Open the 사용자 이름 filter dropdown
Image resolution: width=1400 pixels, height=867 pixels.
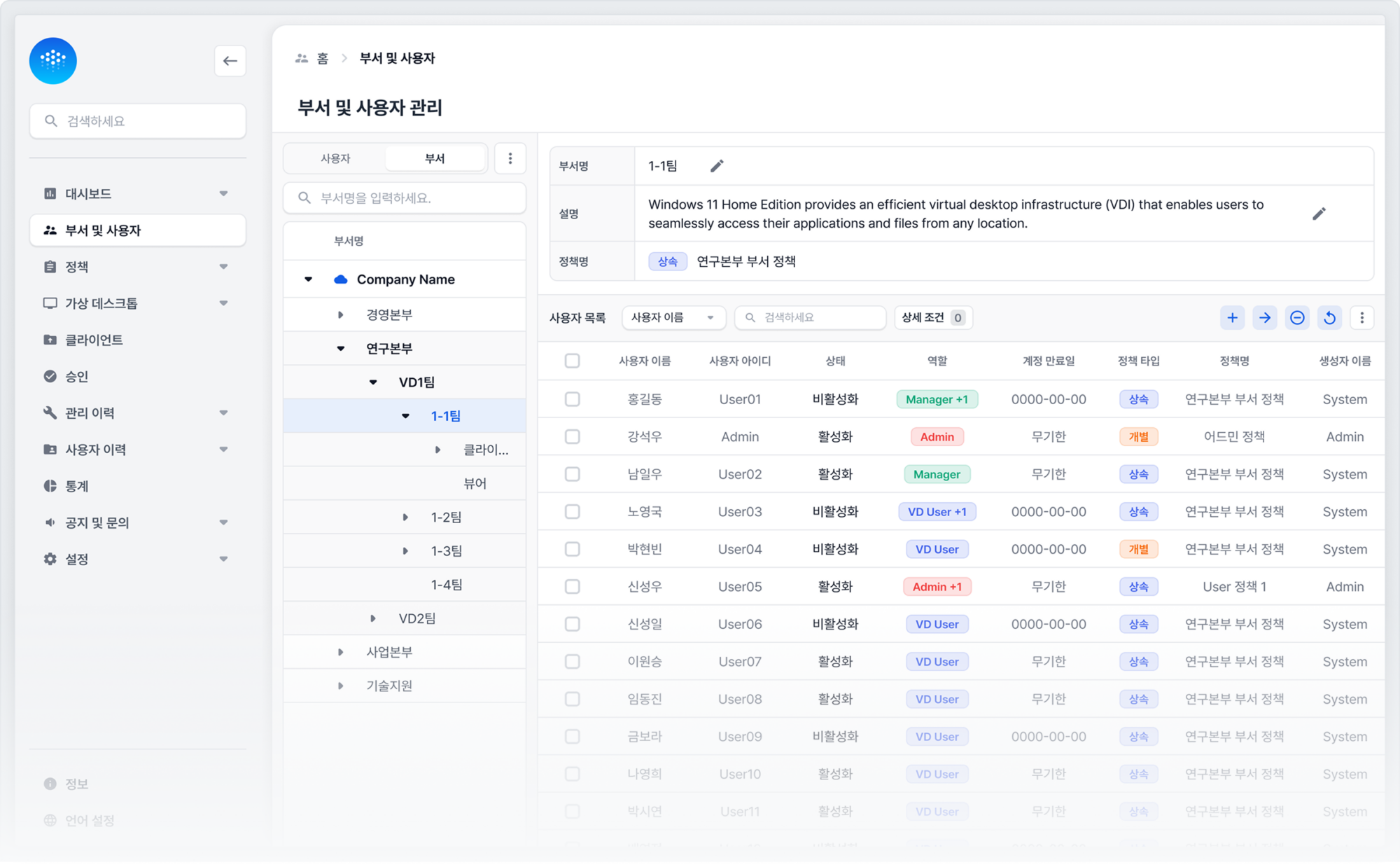point(673,318)
